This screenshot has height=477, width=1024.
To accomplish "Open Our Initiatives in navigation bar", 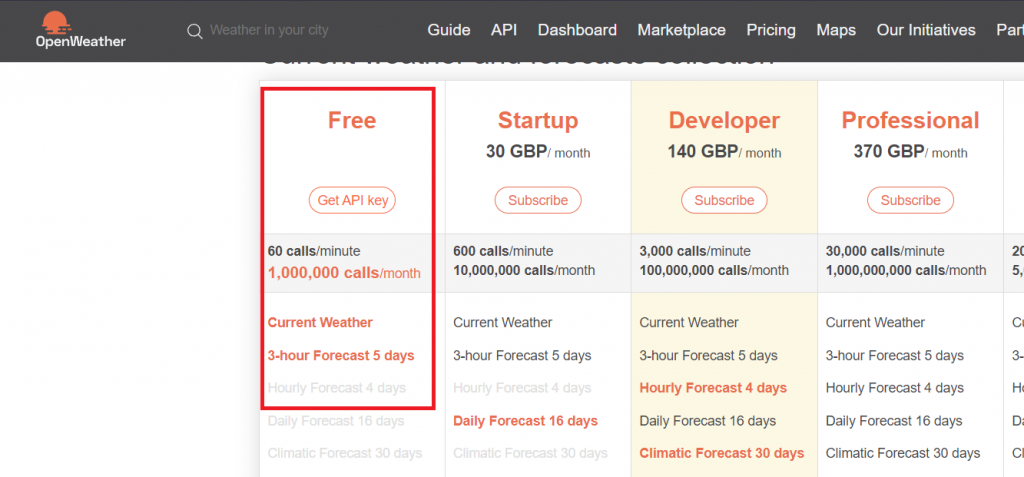I will (x=926, y=30).
